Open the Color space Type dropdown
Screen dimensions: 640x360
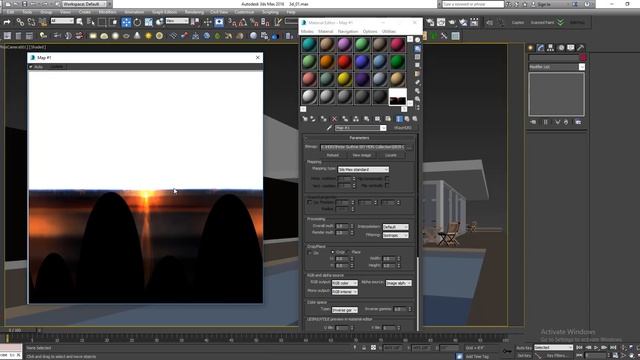point(344,310)
